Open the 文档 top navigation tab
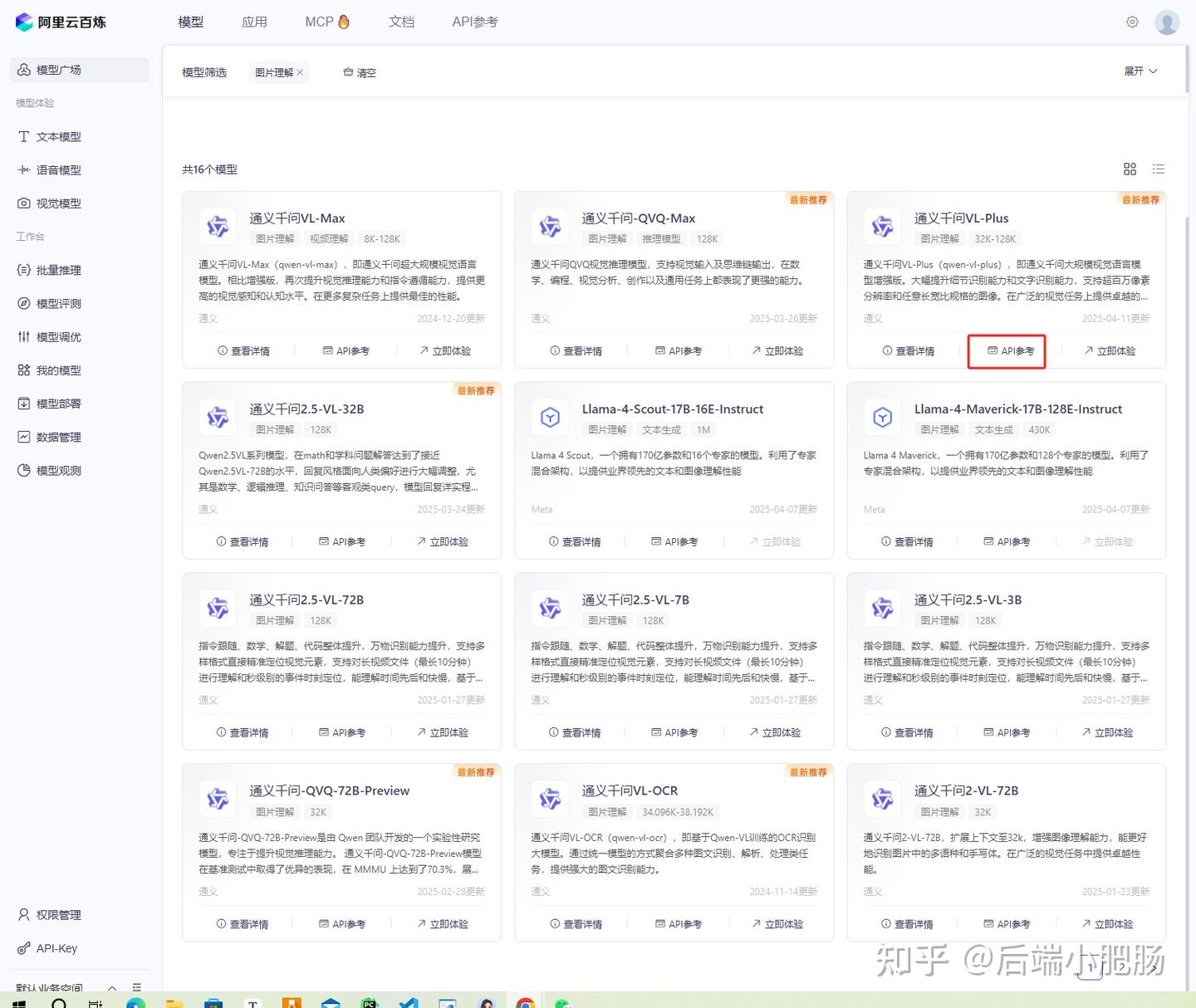This screenshot has height=1008, width=1196. [x=401, y=22]
